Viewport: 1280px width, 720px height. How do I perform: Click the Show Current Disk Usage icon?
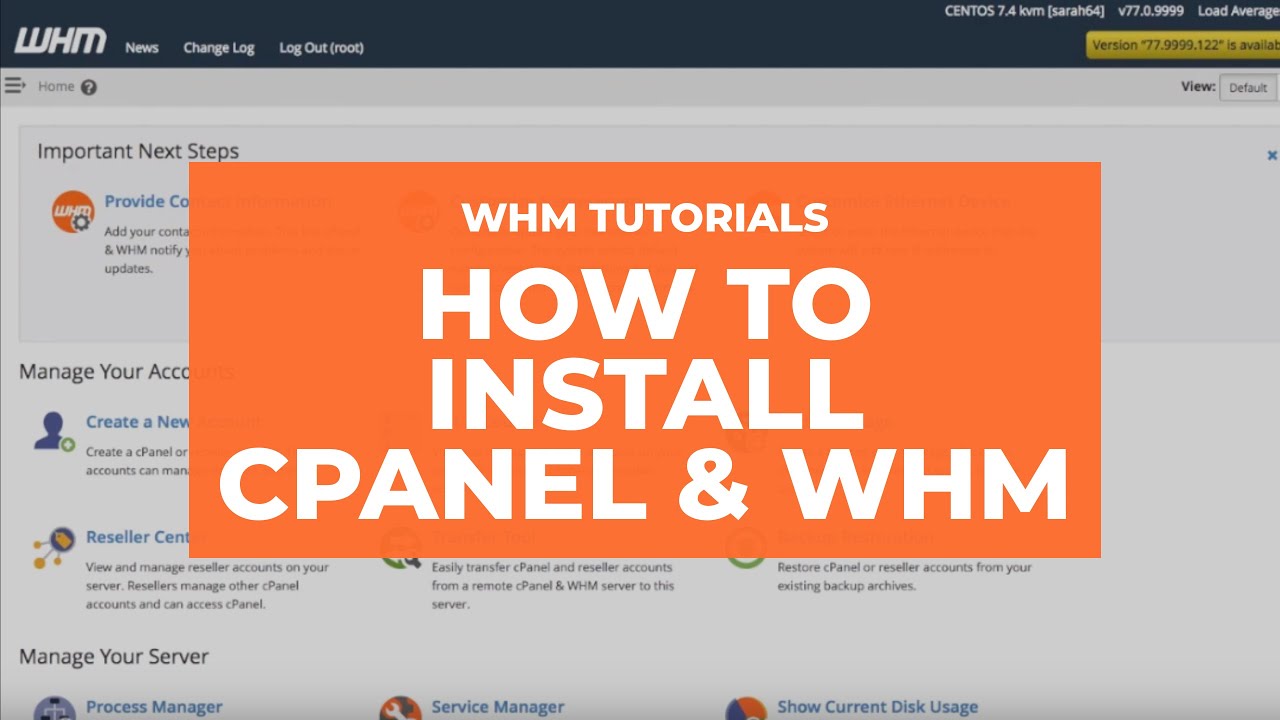pyautogui.click(x=746, y=709)
